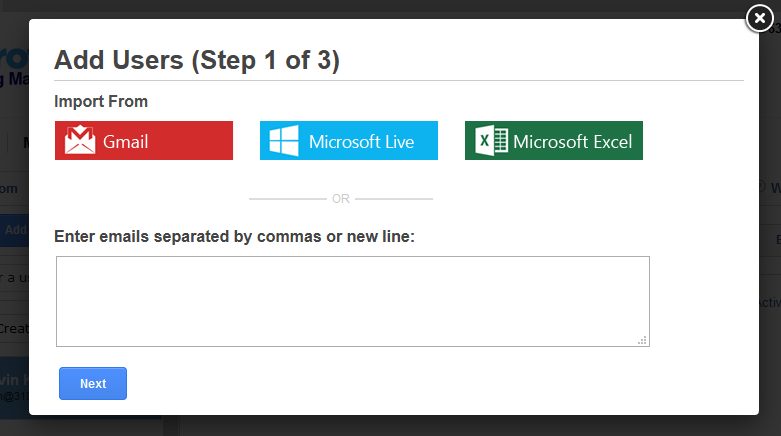Click the Gmail envelope icon

click(x=80, y=141)
